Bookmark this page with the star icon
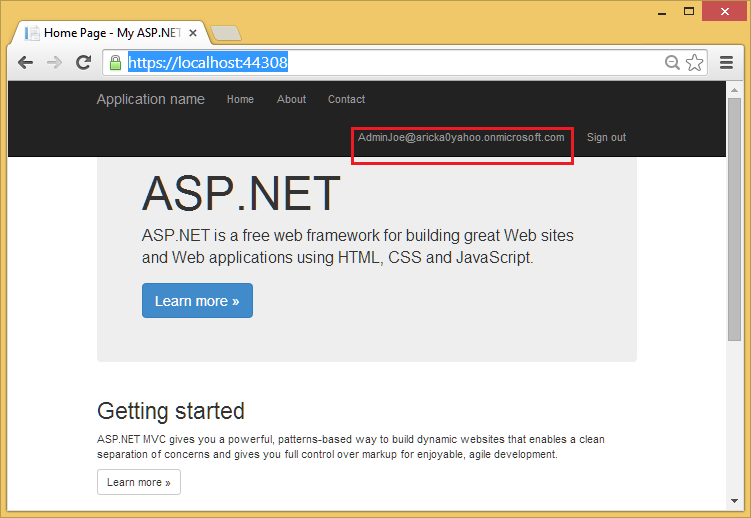Screen dimensions: 751x518 click(x=694, y=62)
